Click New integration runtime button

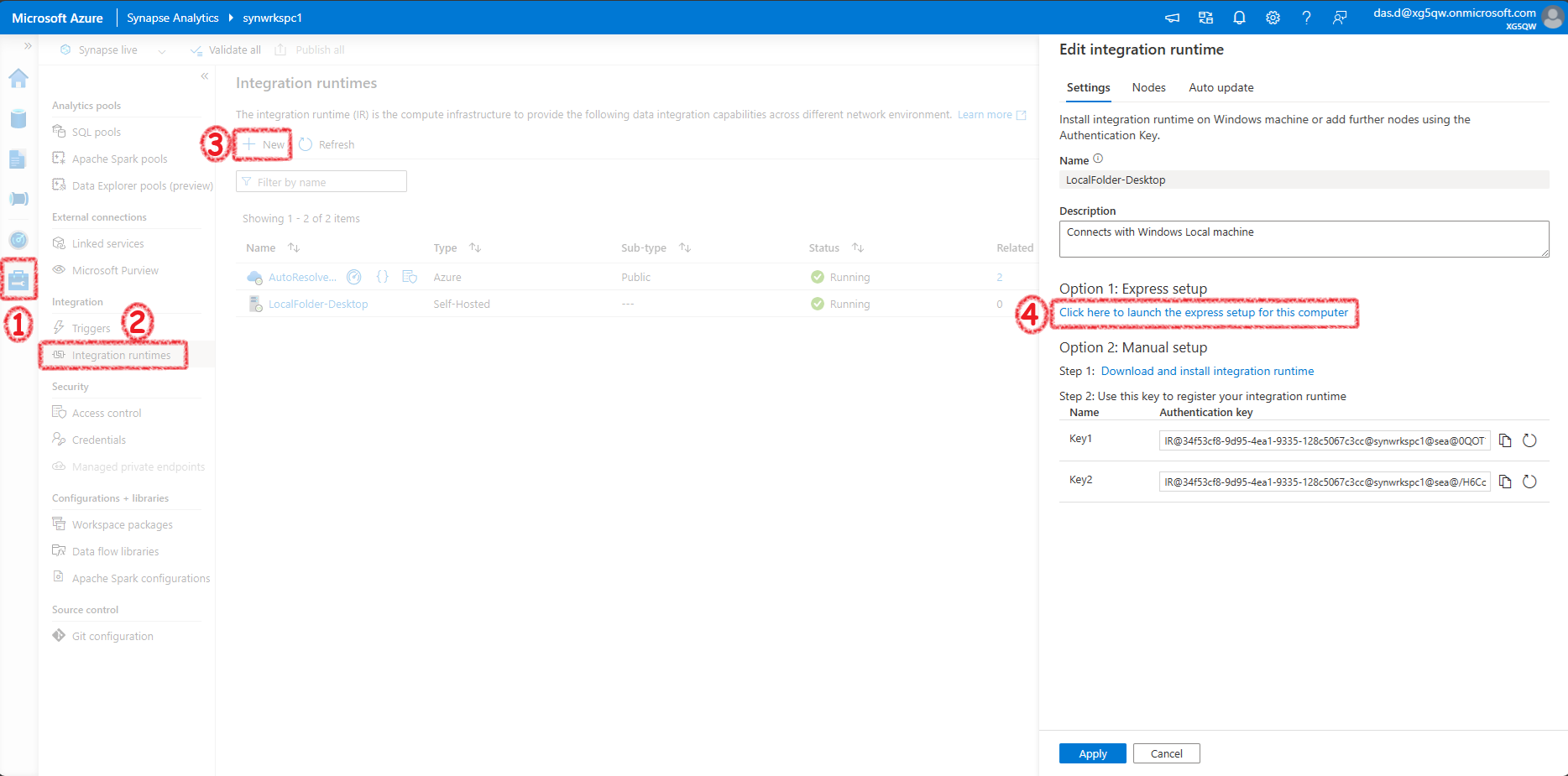pos(264,144)
